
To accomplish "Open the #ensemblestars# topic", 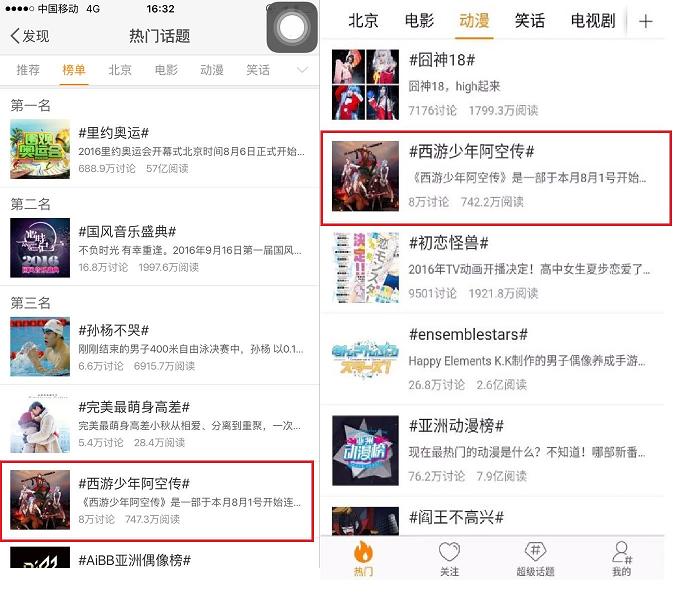I will tap(493, 359).
